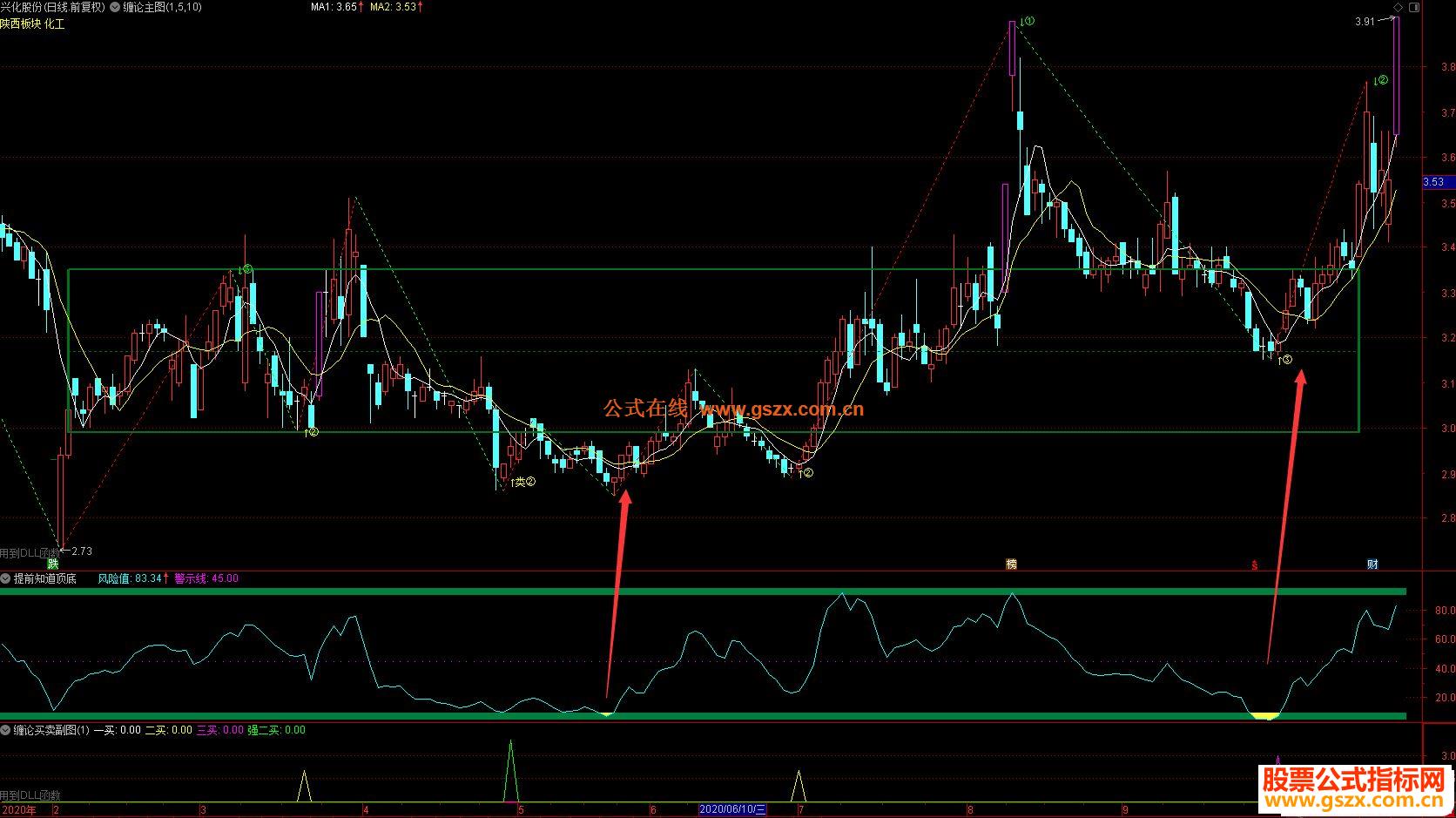Viewport: 1456px width, 818px height.
Task: Click the red $ event marker
Action: (x=1255, y=564)
